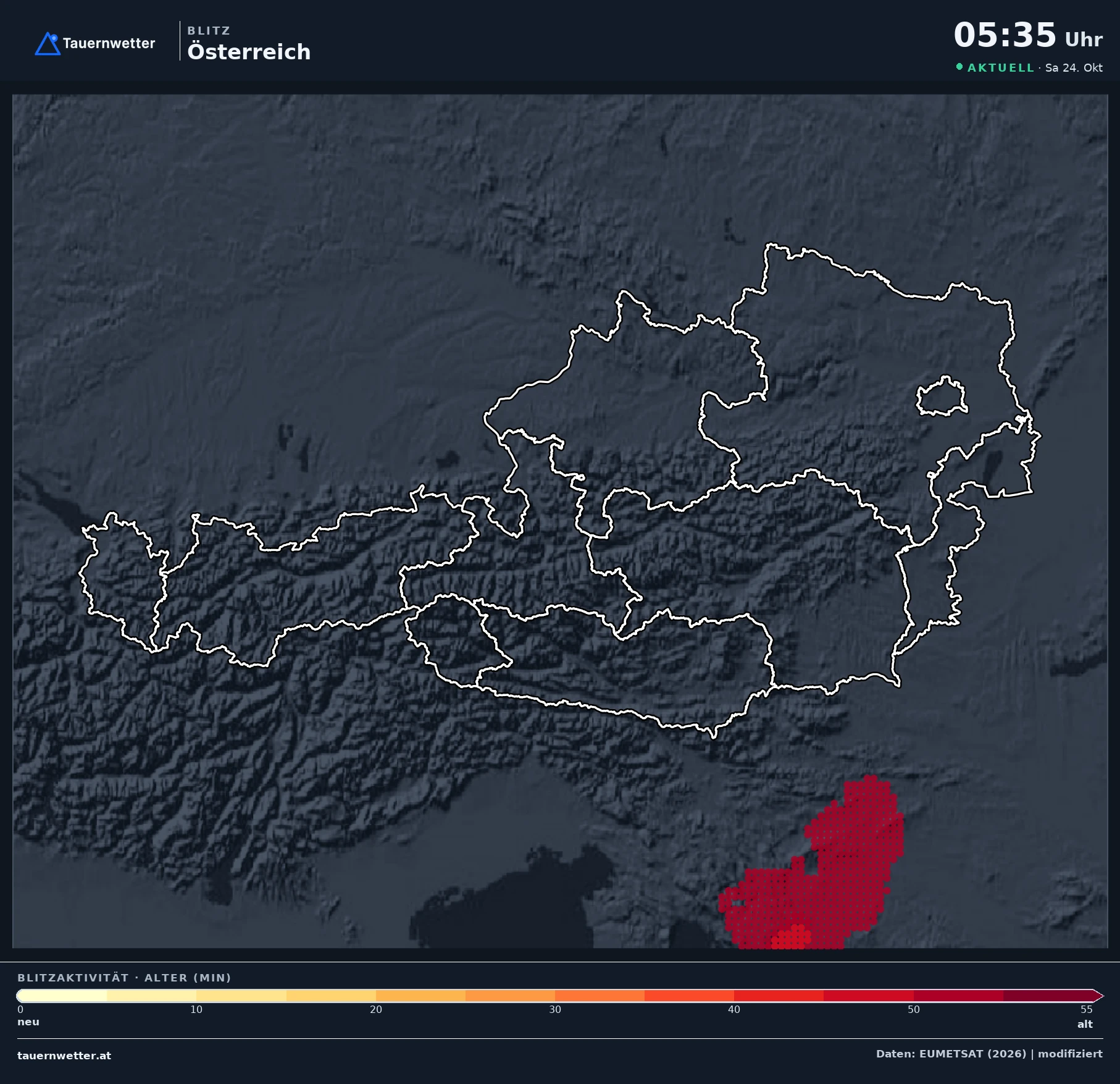Click the "55" legend tick value
Image resolution: width=1120 pixels, height=1084 pixels.
(x=1087, y=1009)
